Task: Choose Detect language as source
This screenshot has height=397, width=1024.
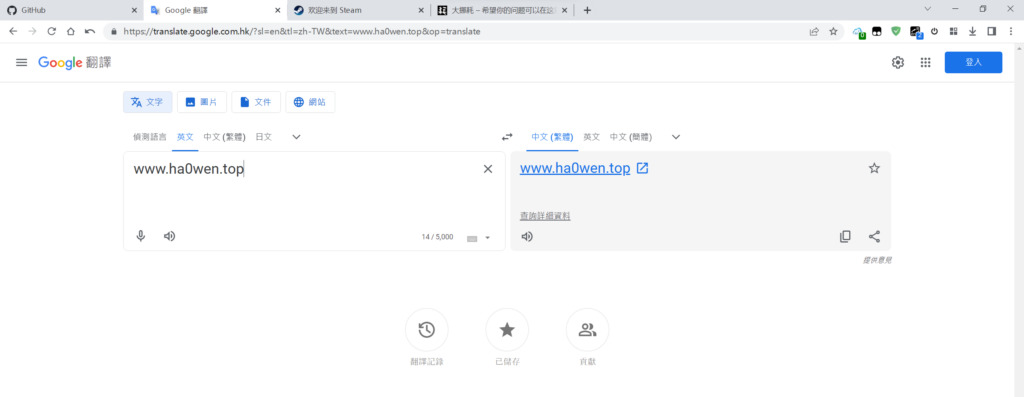Action: pyautogui.click(x=150, y=137)
